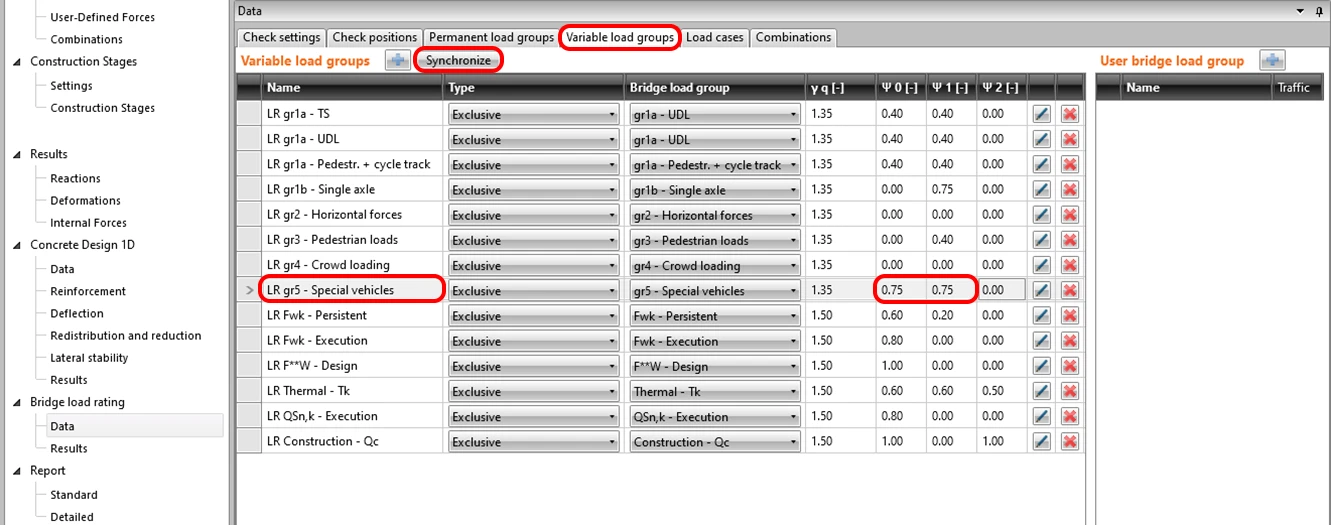Viewport: 1331px width, 525px height.
Task: Edit the LR gr1a - TS row
Action: (1041, 114)
